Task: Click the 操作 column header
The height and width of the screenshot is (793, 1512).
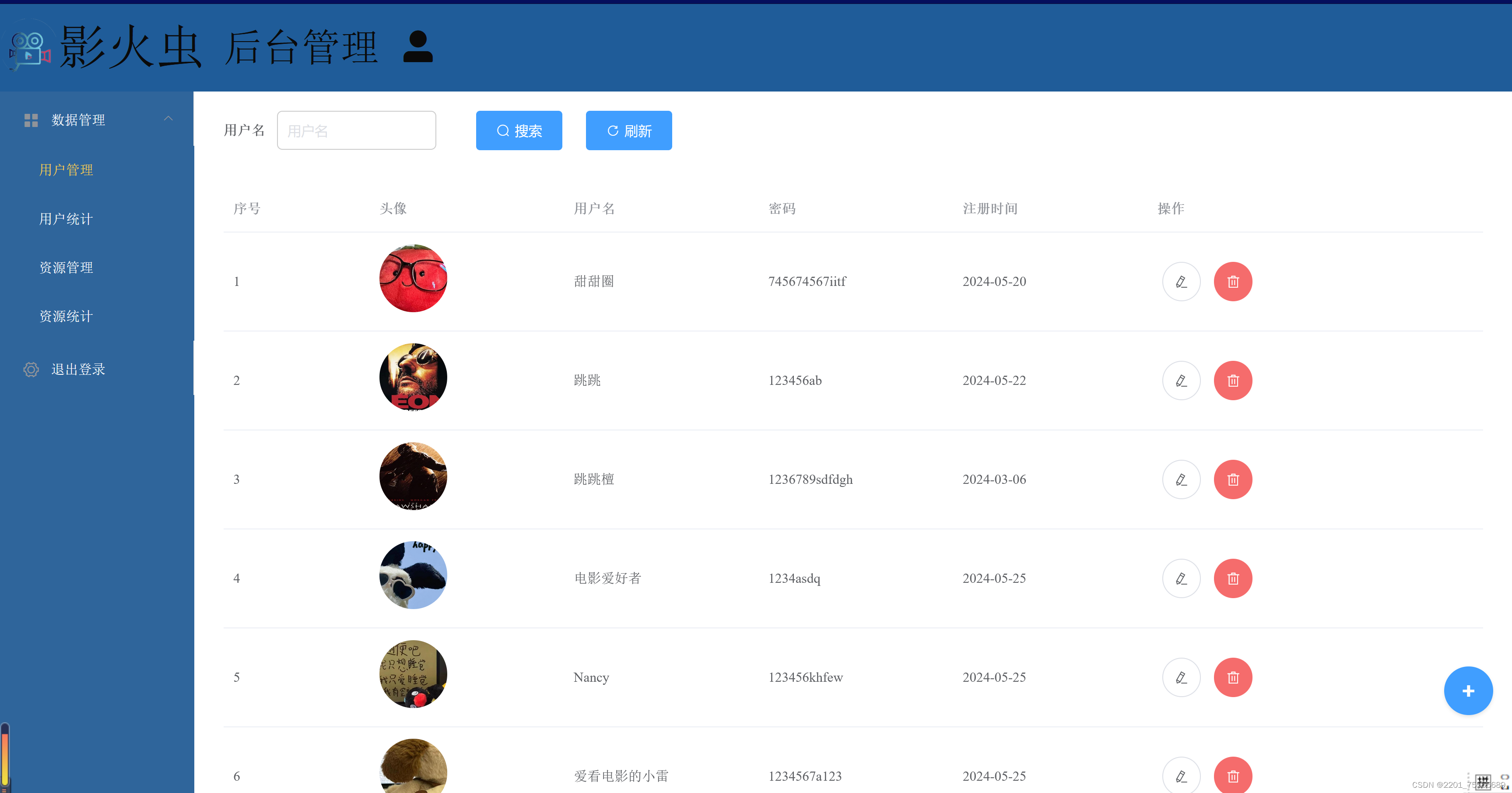Action: pyautogui.click(x=1171, y=208)
